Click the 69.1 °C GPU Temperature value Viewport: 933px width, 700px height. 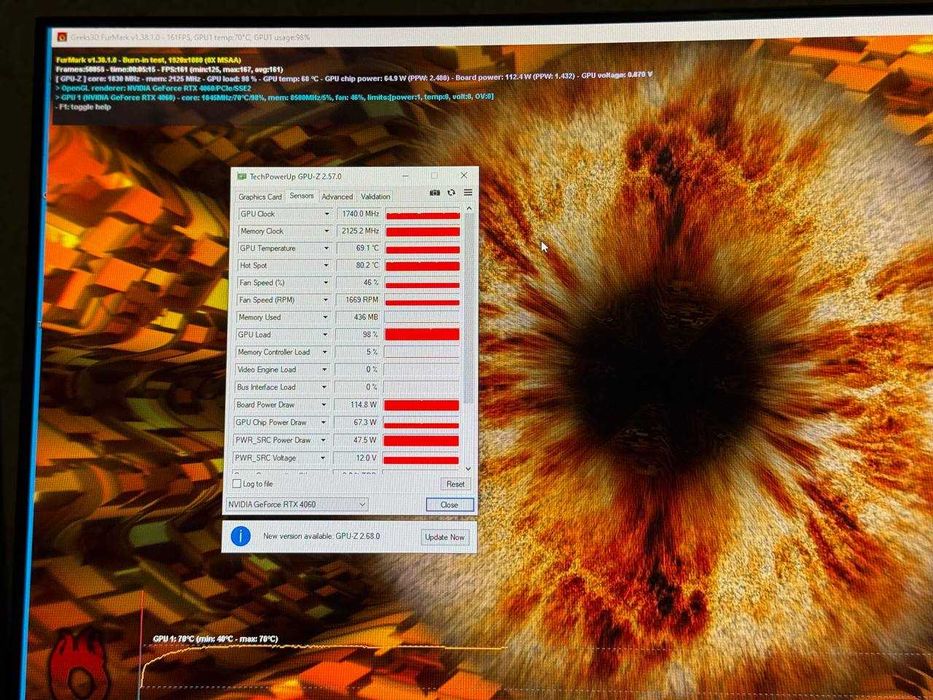[x=359, y=248]
